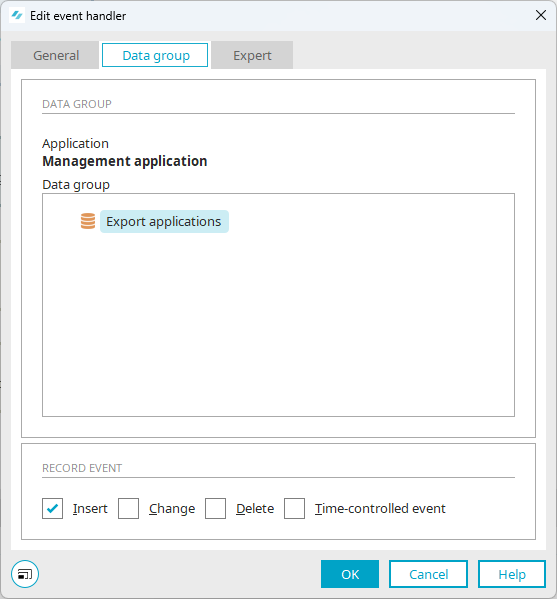Click the Cancel button
Screen dimensions: 557x599
(x=428, y=574)
